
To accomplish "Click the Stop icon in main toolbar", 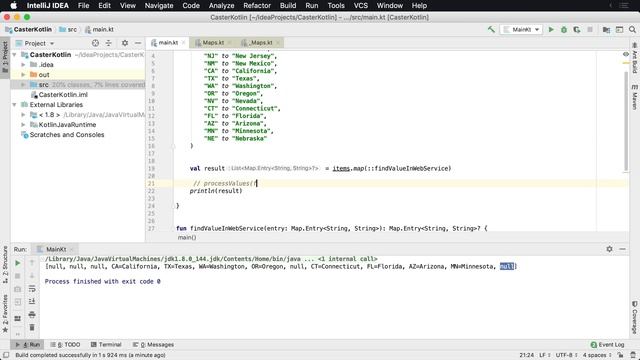I will coord(590,29).
